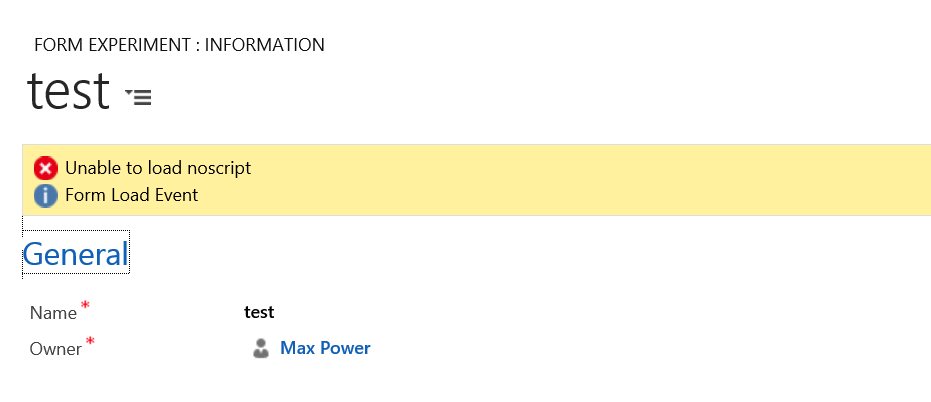Select the Name field value test
The image size is (931, 402).
[259, 312]
